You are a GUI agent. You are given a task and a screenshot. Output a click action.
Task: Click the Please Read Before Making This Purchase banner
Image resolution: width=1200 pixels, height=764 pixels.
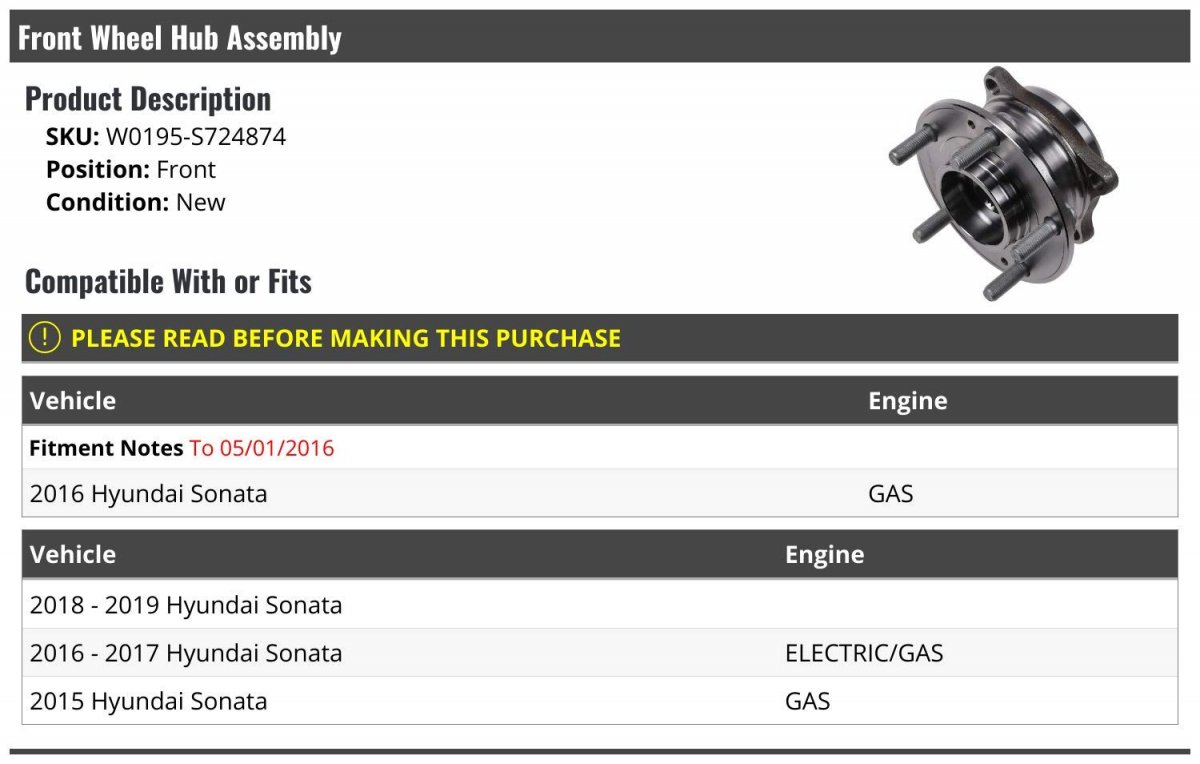click(x=600, y=338)
